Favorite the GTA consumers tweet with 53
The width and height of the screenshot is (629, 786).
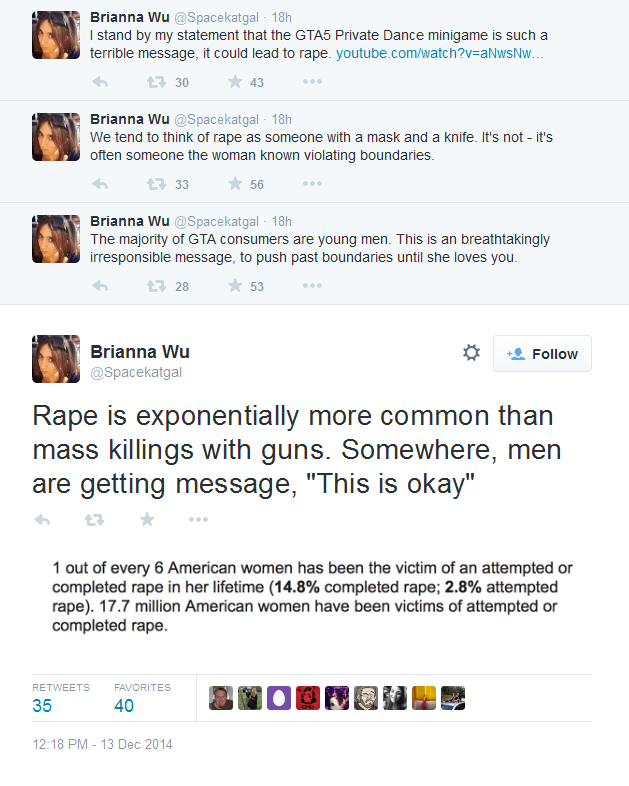click(x=235, y=285)
